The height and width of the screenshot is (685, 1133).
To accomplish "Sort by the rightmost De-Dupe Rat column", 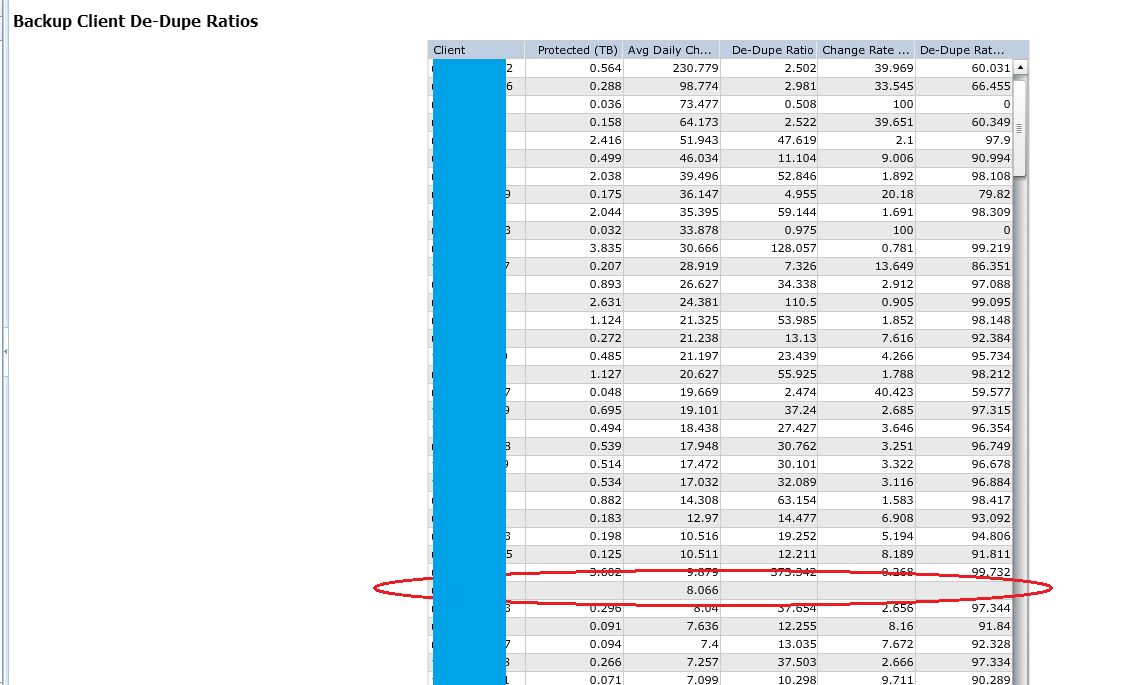I will pyautogui.click(x=963, y=49).
